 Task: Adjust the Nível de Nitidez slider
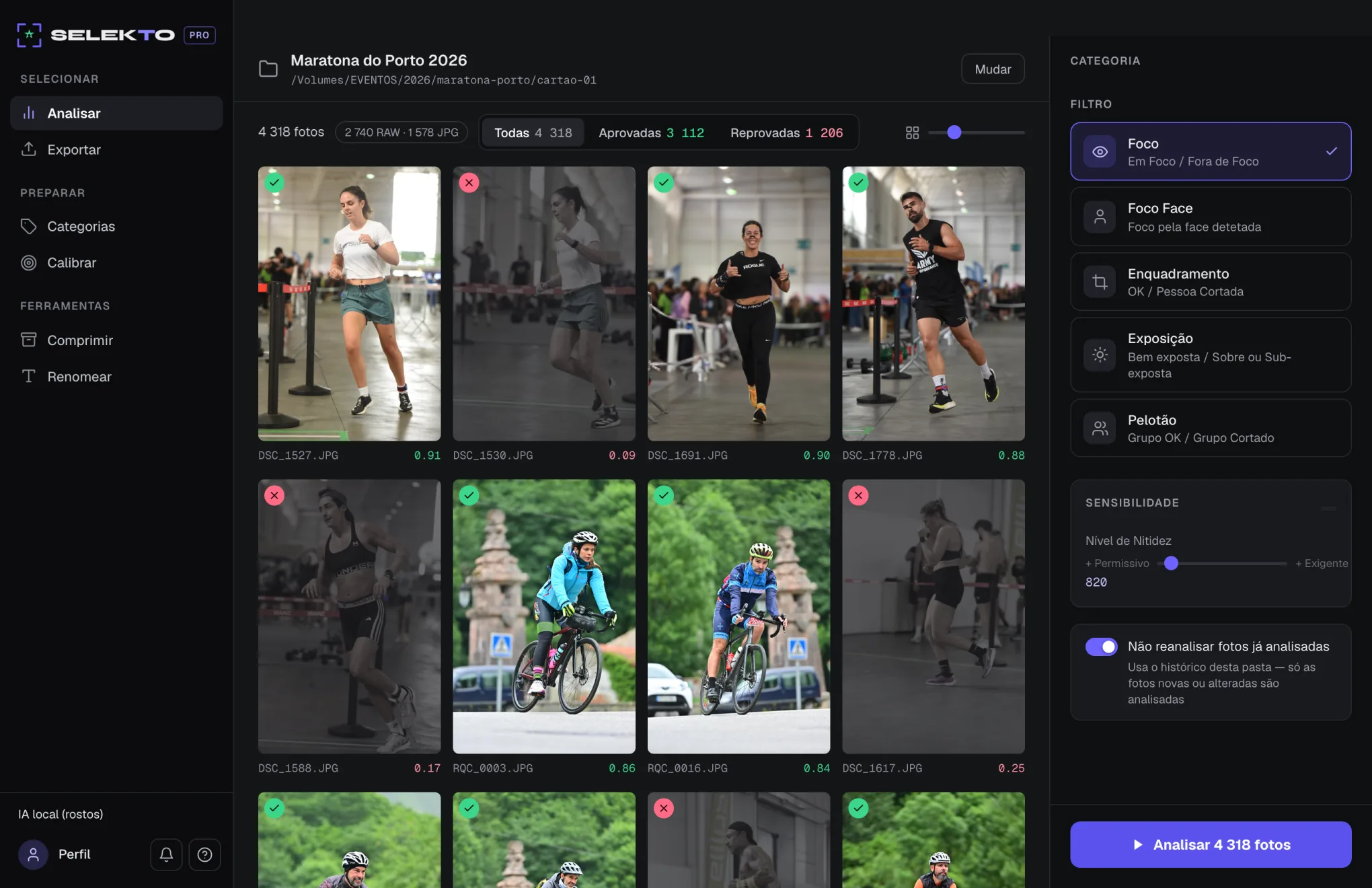pos(1222,563)
